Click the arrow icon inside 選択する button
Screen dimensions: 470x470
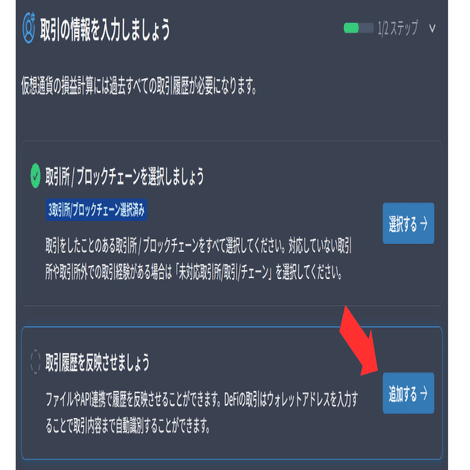point(424,224)
